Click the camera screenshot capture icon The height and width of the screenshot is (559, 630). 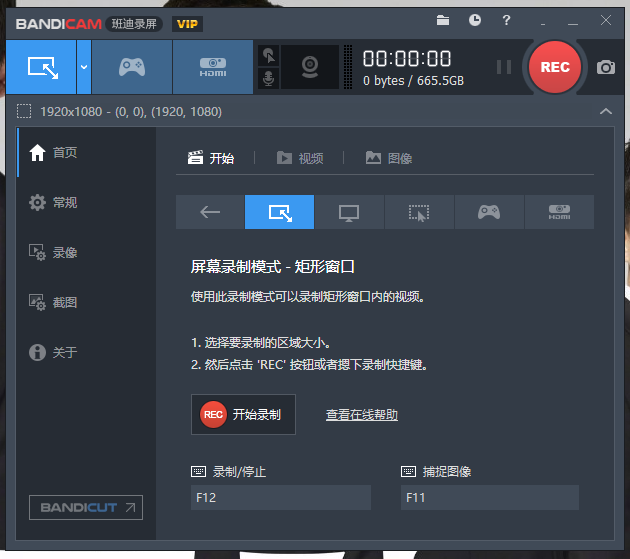(x=605, y=67)
